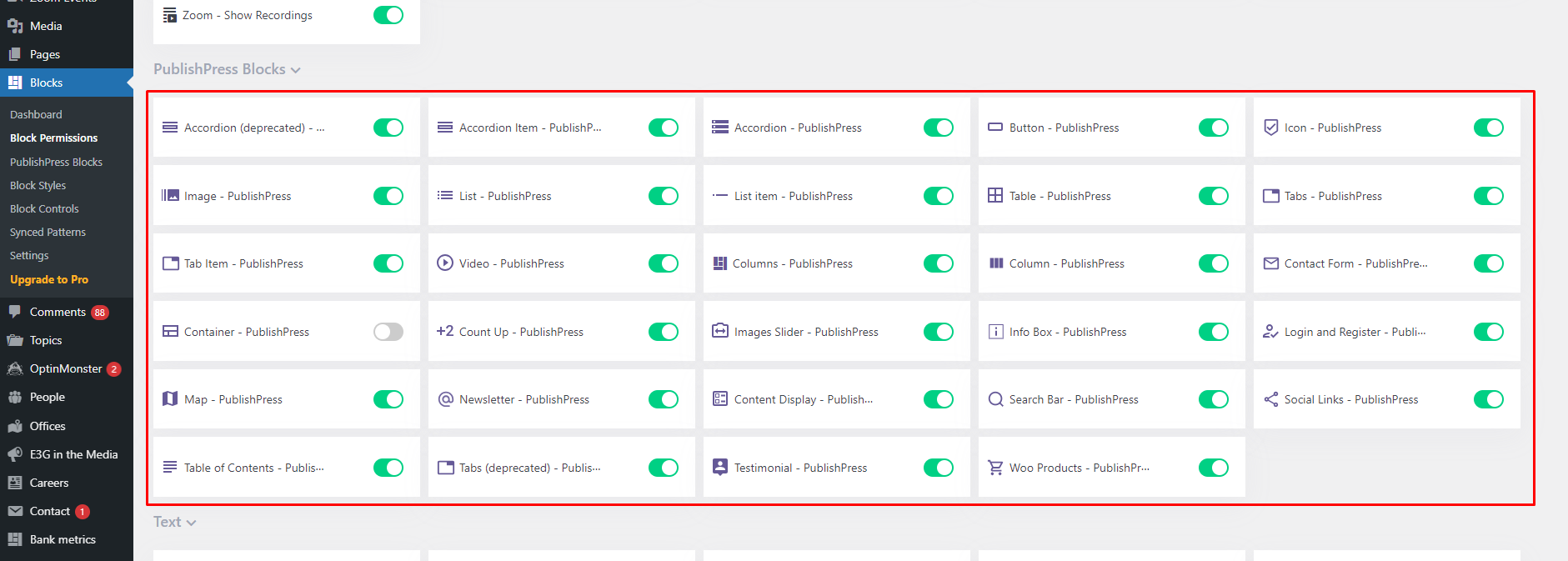The image size is (1568, 561).
Task: Click the Content Display block icon
Action: (720, 398)
